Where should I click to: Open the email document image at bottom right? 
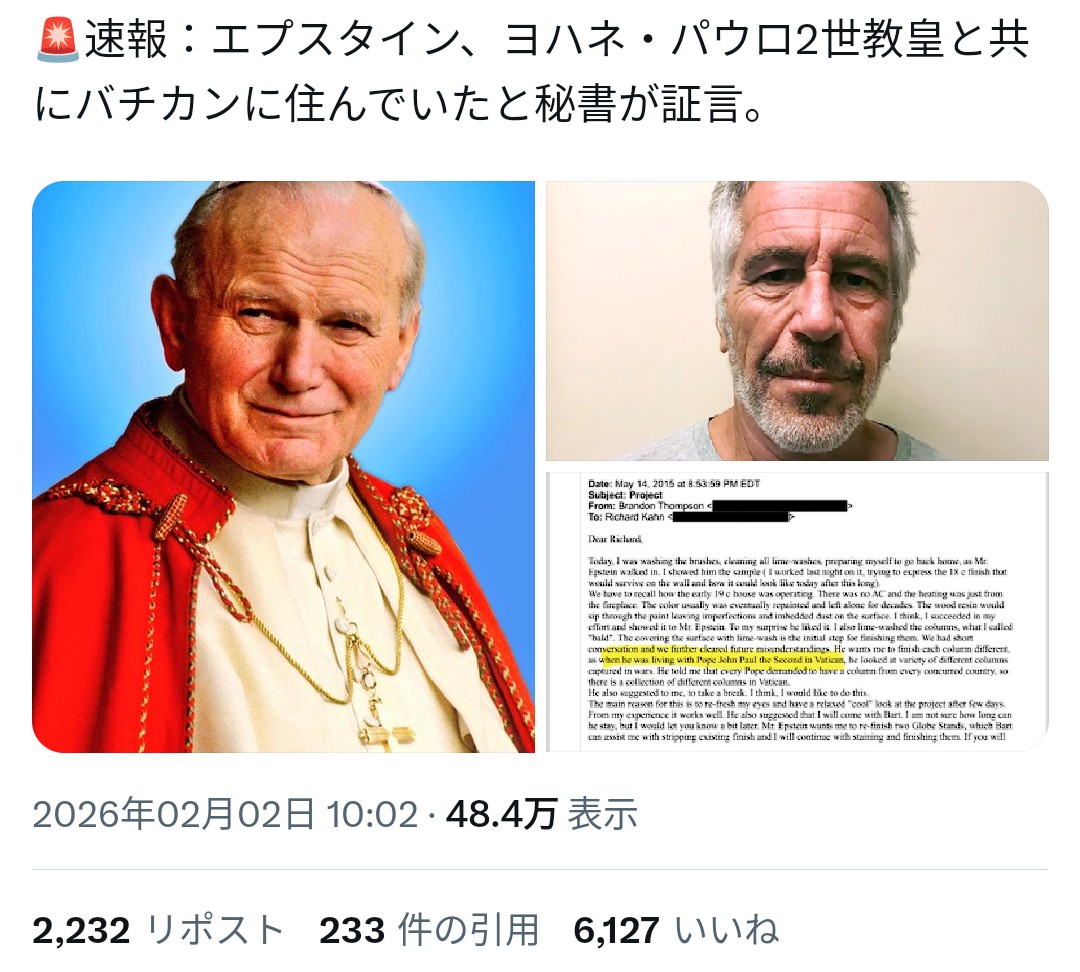coord(797,612)
